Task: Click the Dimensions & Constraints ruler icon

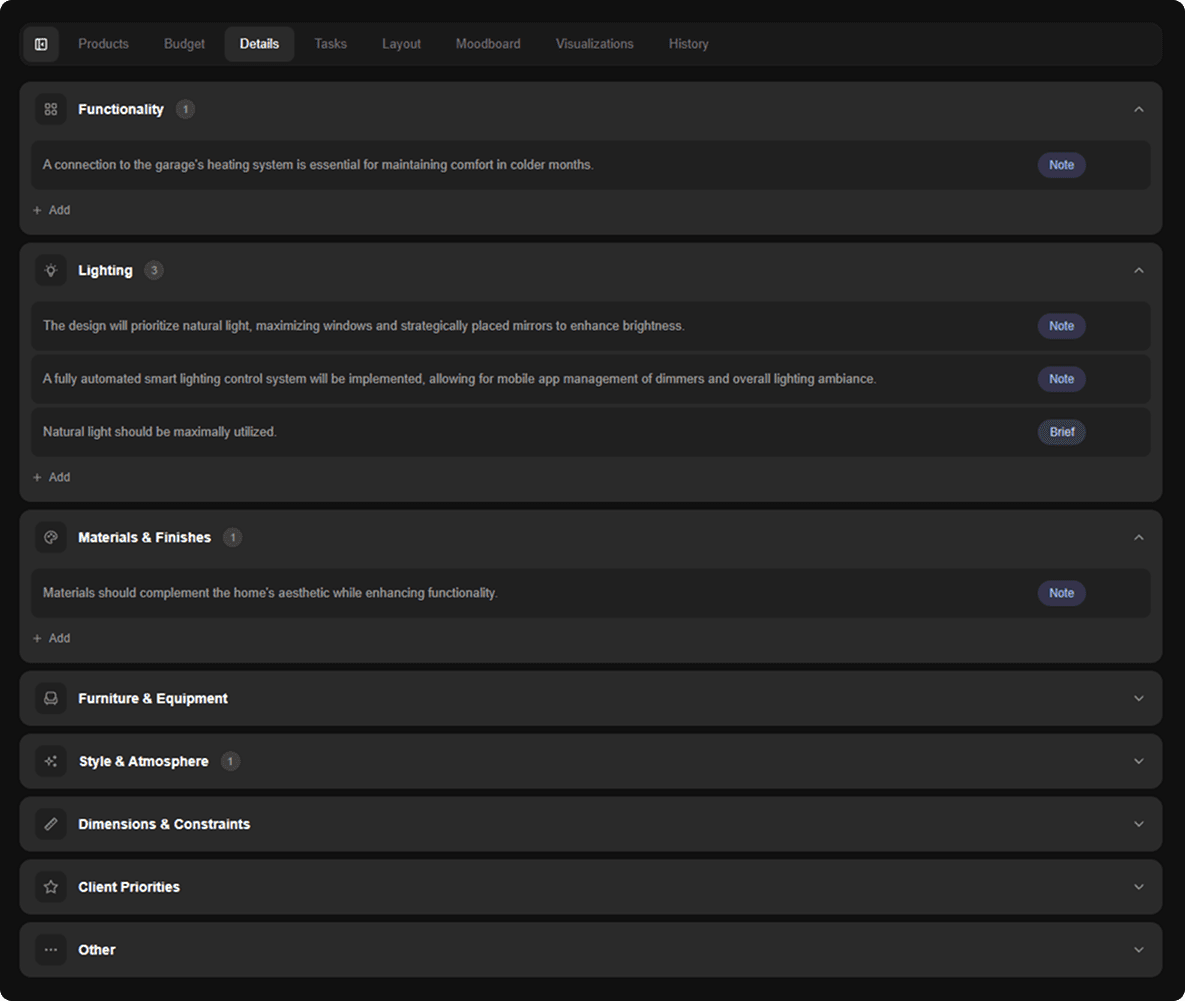Action: click(x=51, y=824)
